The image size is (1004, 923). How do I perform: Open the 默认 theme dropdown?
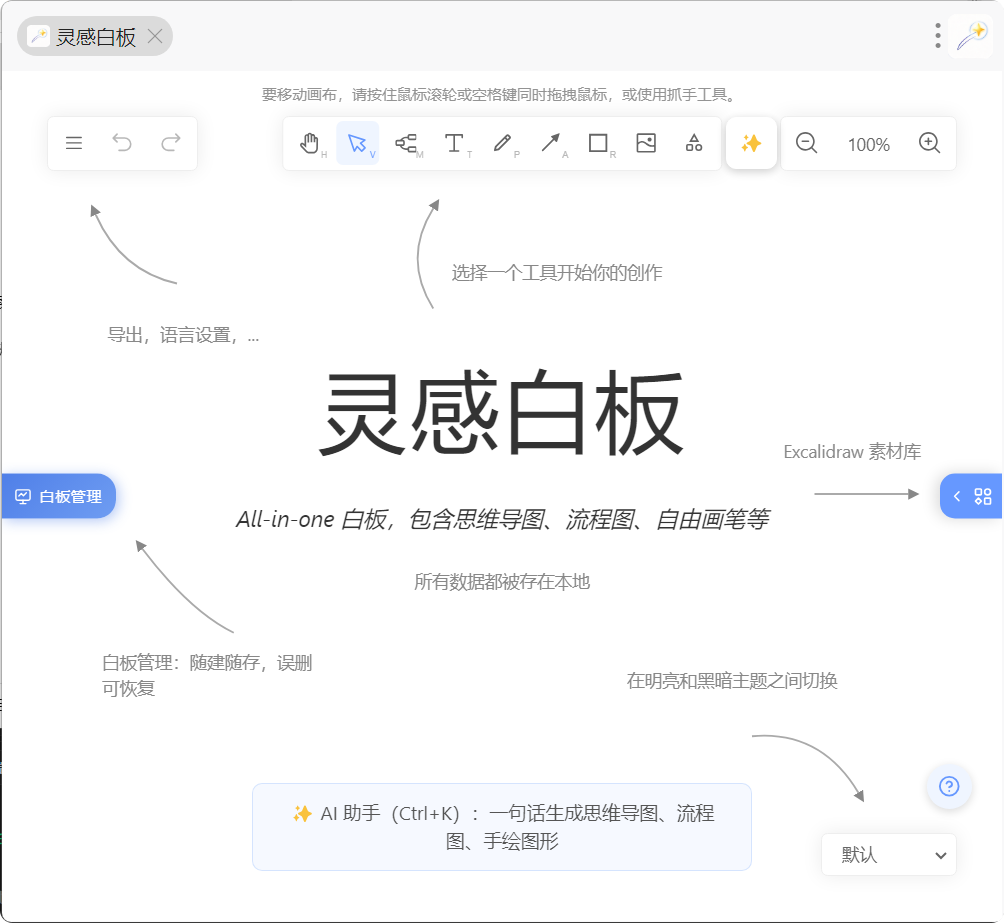click(889, 854)
